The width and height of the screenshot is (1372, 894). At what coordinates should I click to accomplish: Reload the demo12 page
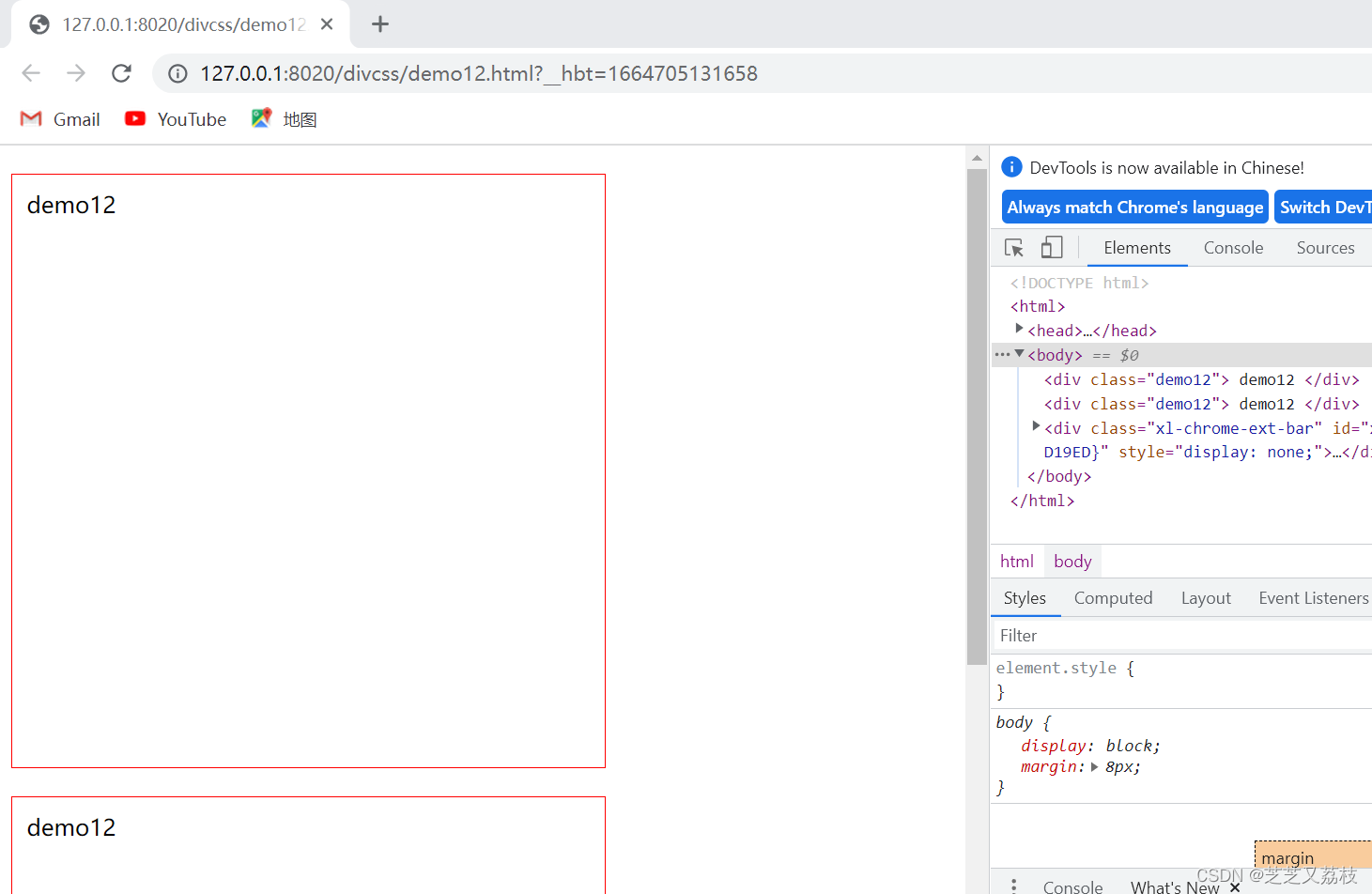[121, 73]
